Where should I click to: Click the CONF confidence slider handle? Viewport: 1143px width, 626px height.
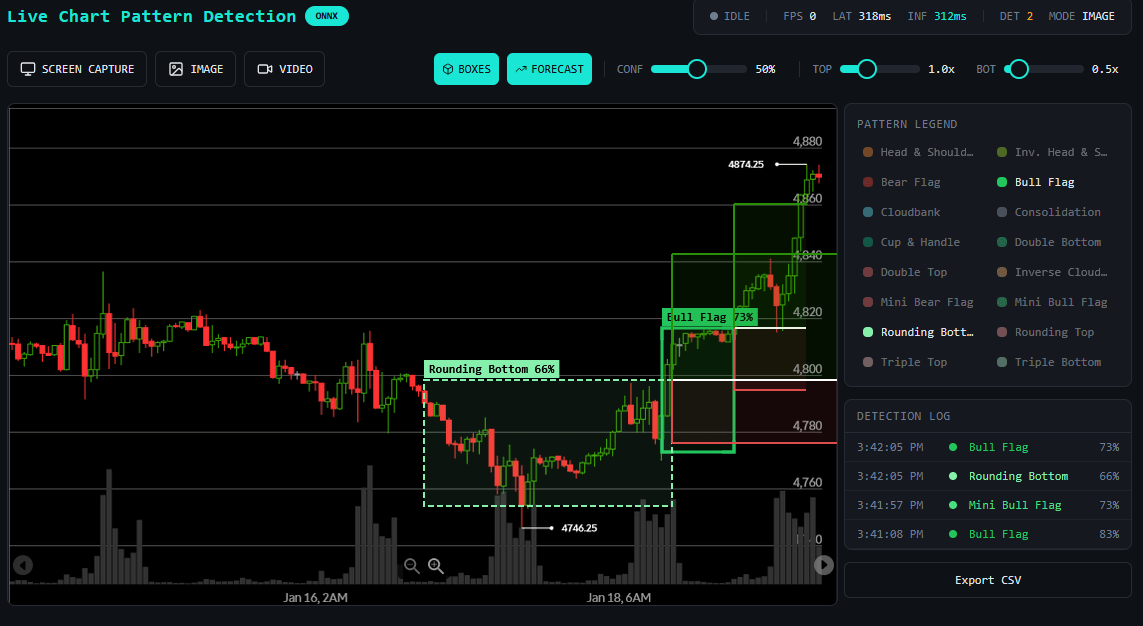pos(697,69)
